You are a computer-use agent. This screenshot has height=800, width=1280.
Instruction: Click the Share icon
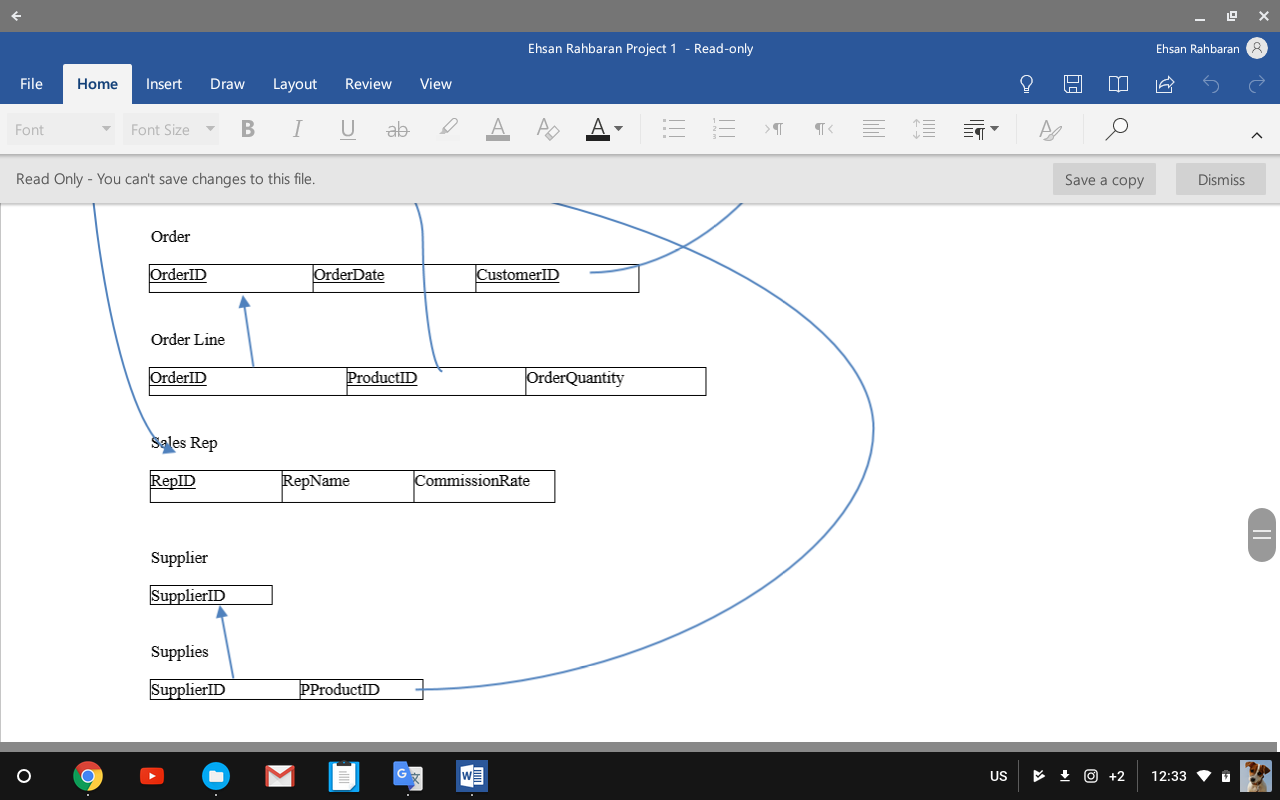click(1164, 84)
